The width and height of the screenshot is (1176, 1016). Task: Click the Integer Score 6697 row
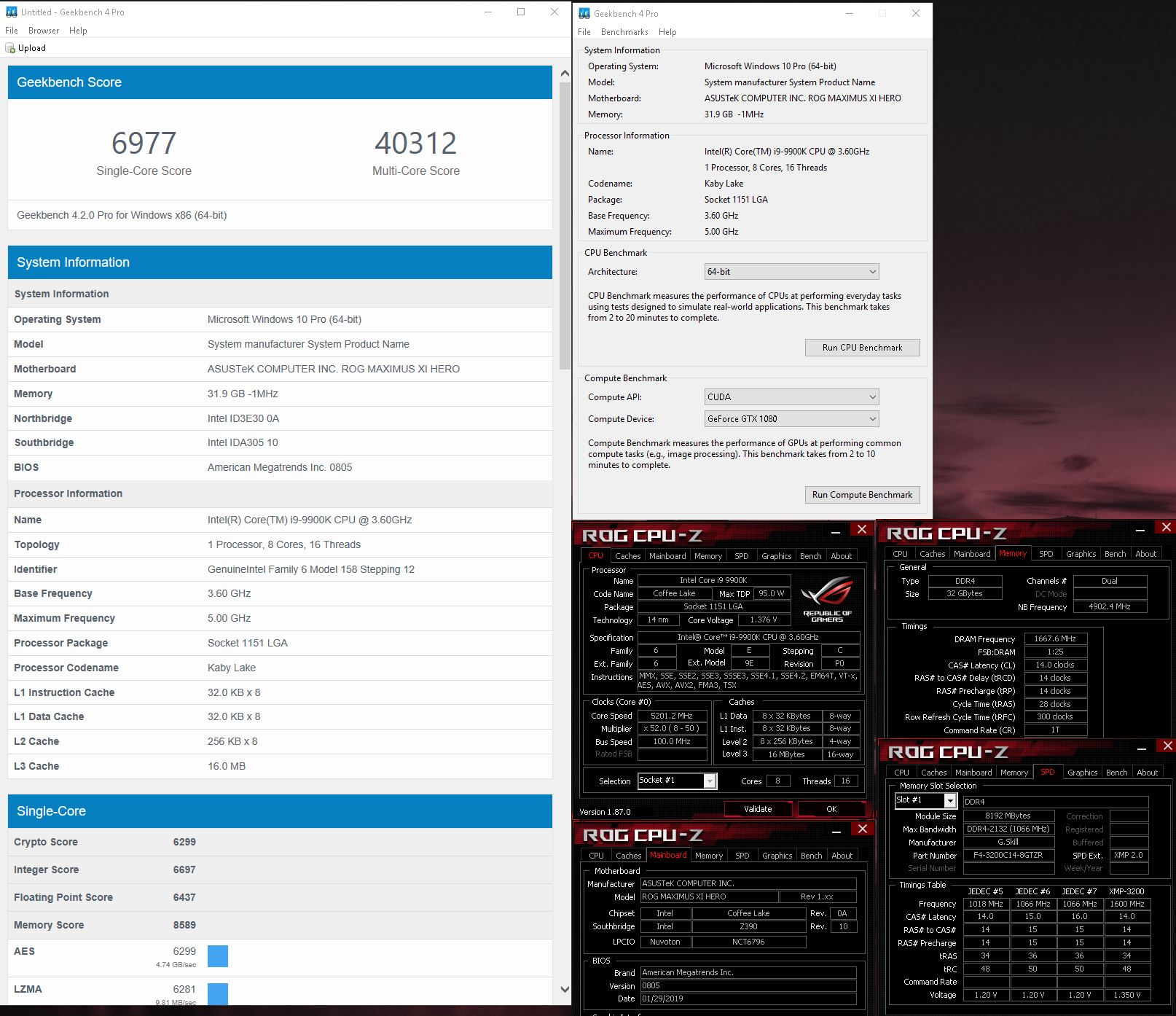(x=280, y=870)
